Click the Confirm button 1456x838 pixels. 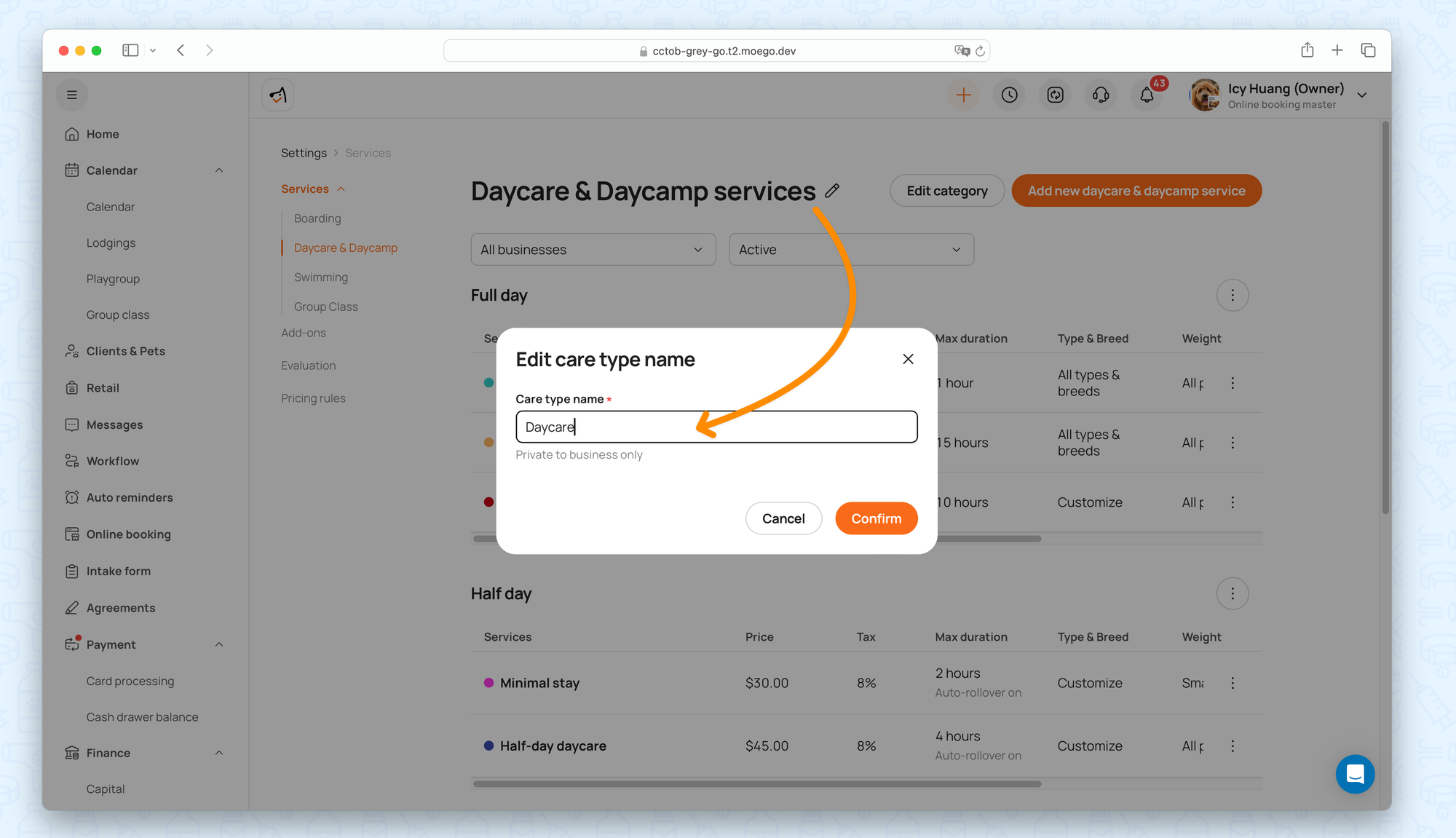tap(876, 518)
